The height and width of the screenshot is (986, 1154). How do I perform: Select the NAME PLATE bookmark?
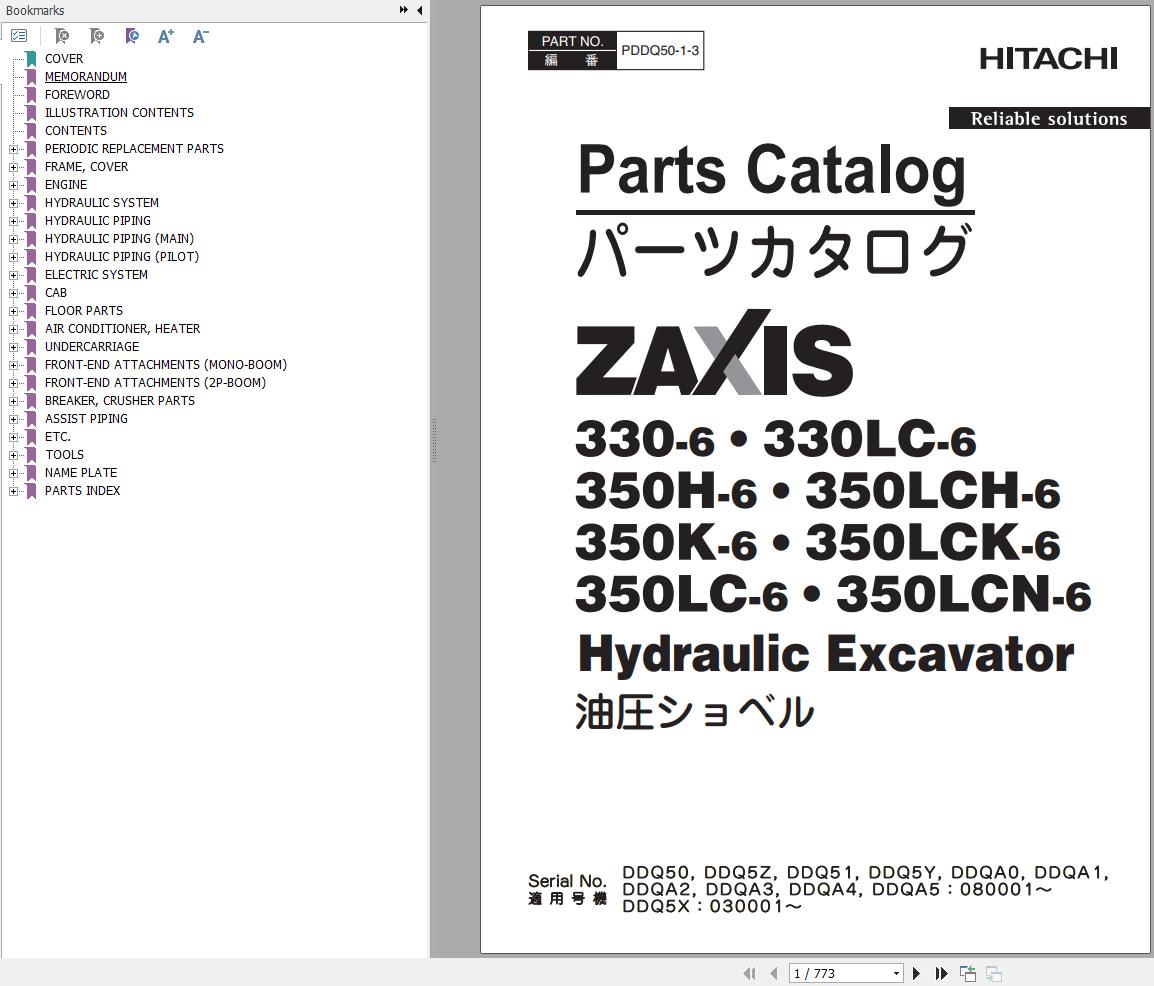tap(81, 472)
